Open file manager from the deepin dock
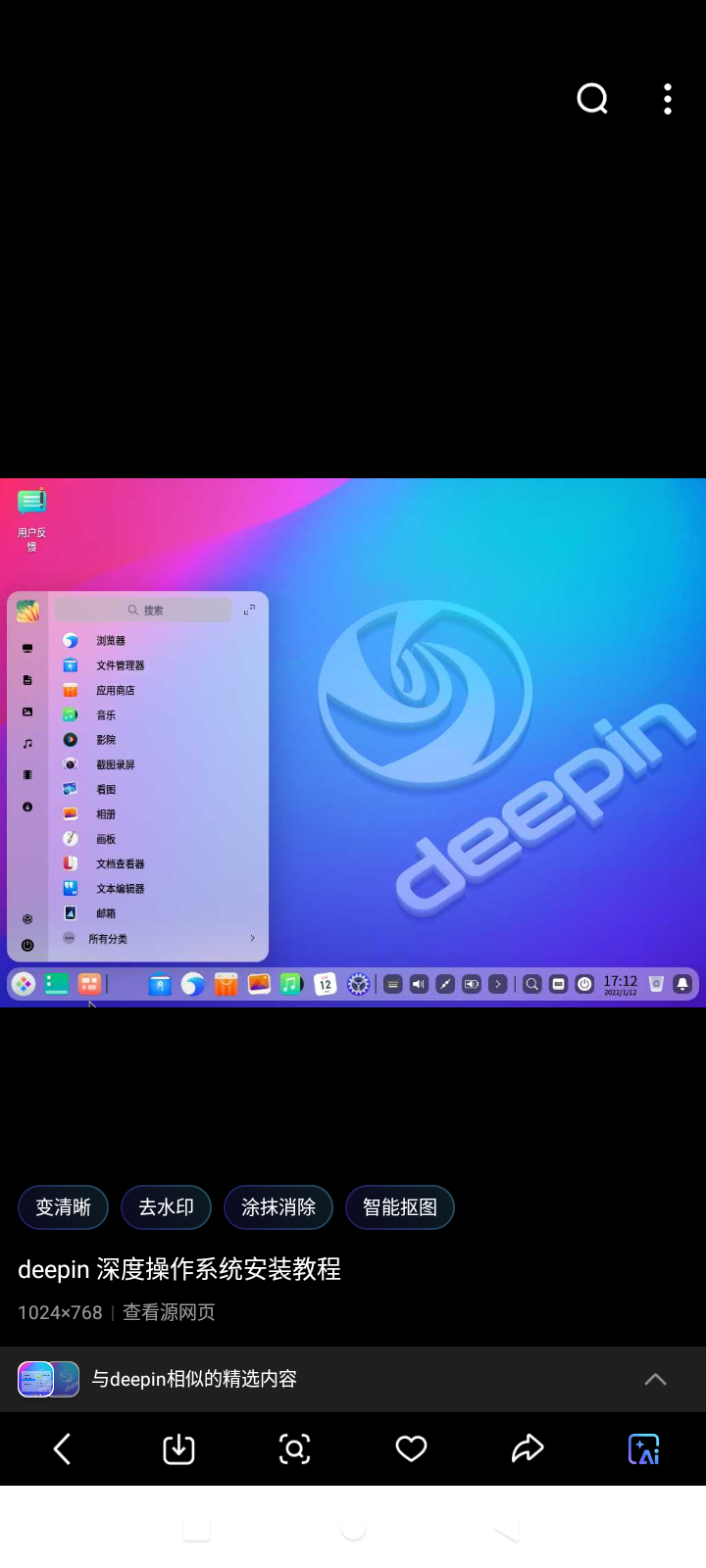This screenshot has width=706, height=1568. [160, 984]
